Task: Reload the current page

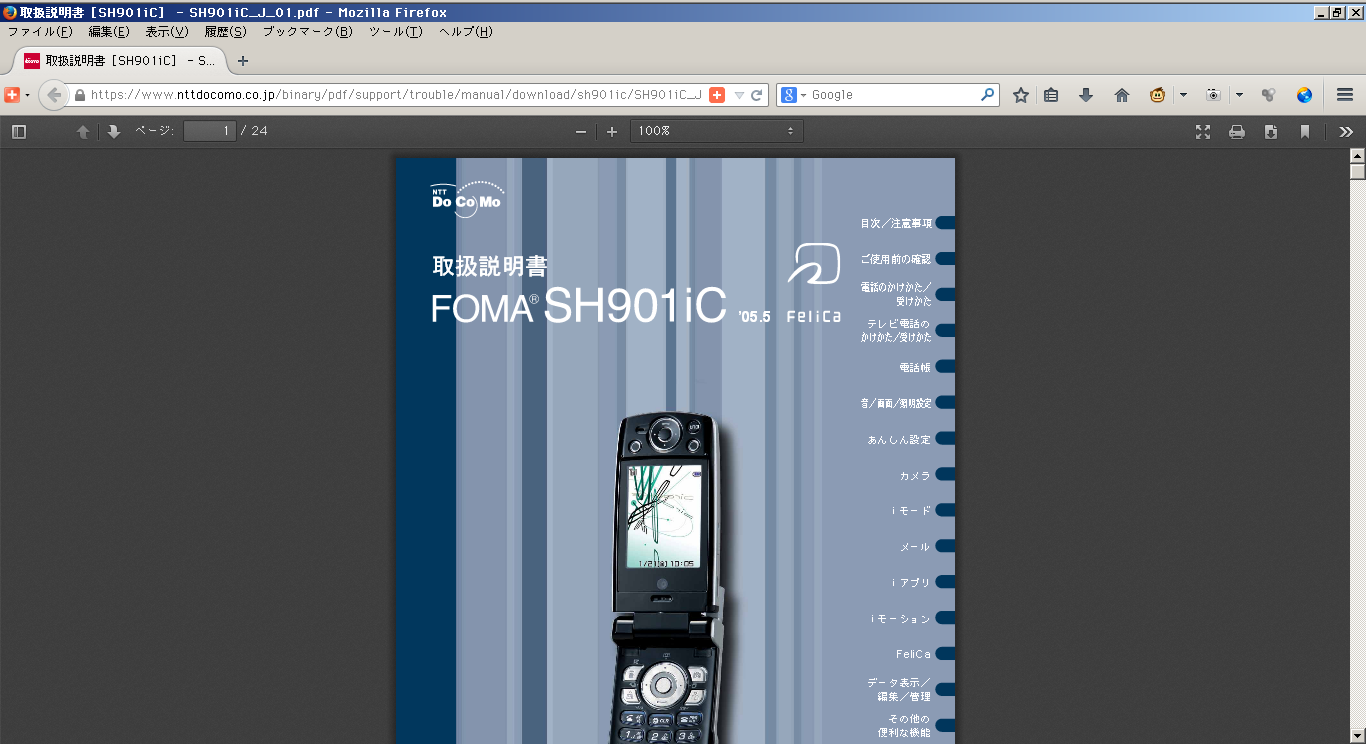Action: click(x=757, y=95)
